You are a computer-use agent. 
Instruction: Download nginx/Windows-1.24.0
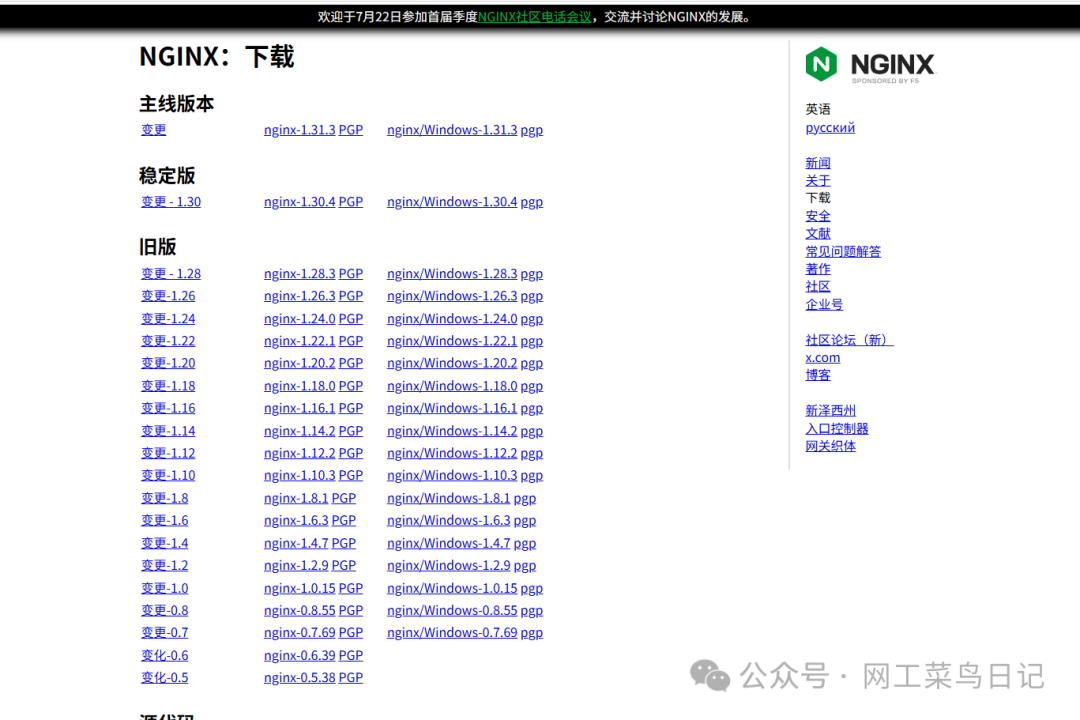[x=452, y=318]
